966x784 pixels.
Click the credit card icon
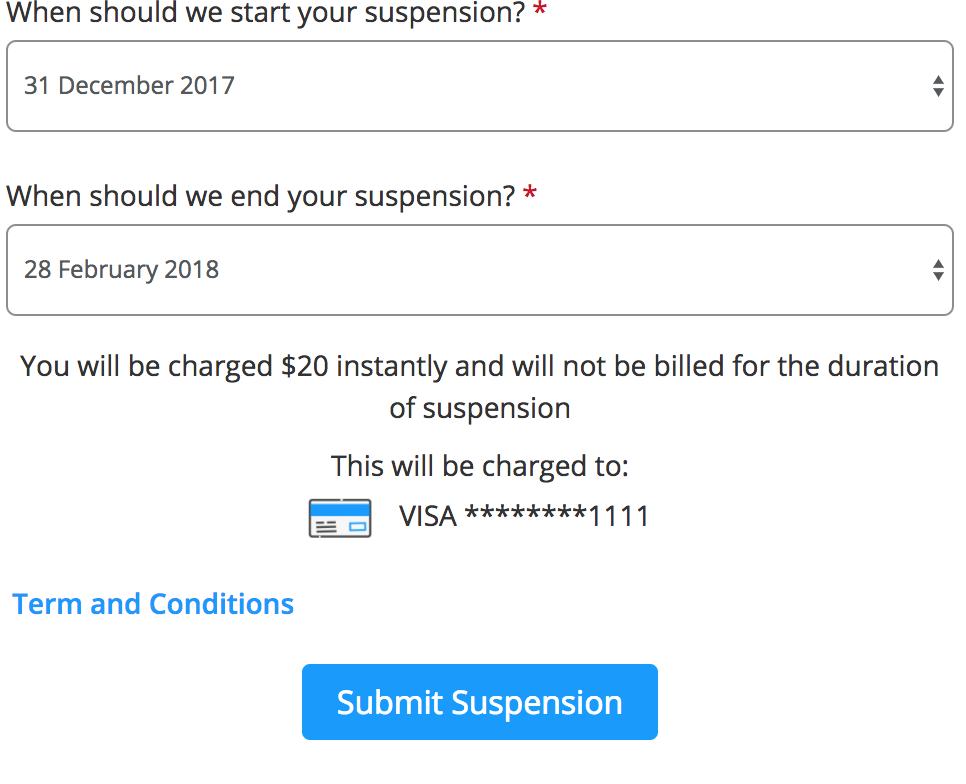(340, 518)
